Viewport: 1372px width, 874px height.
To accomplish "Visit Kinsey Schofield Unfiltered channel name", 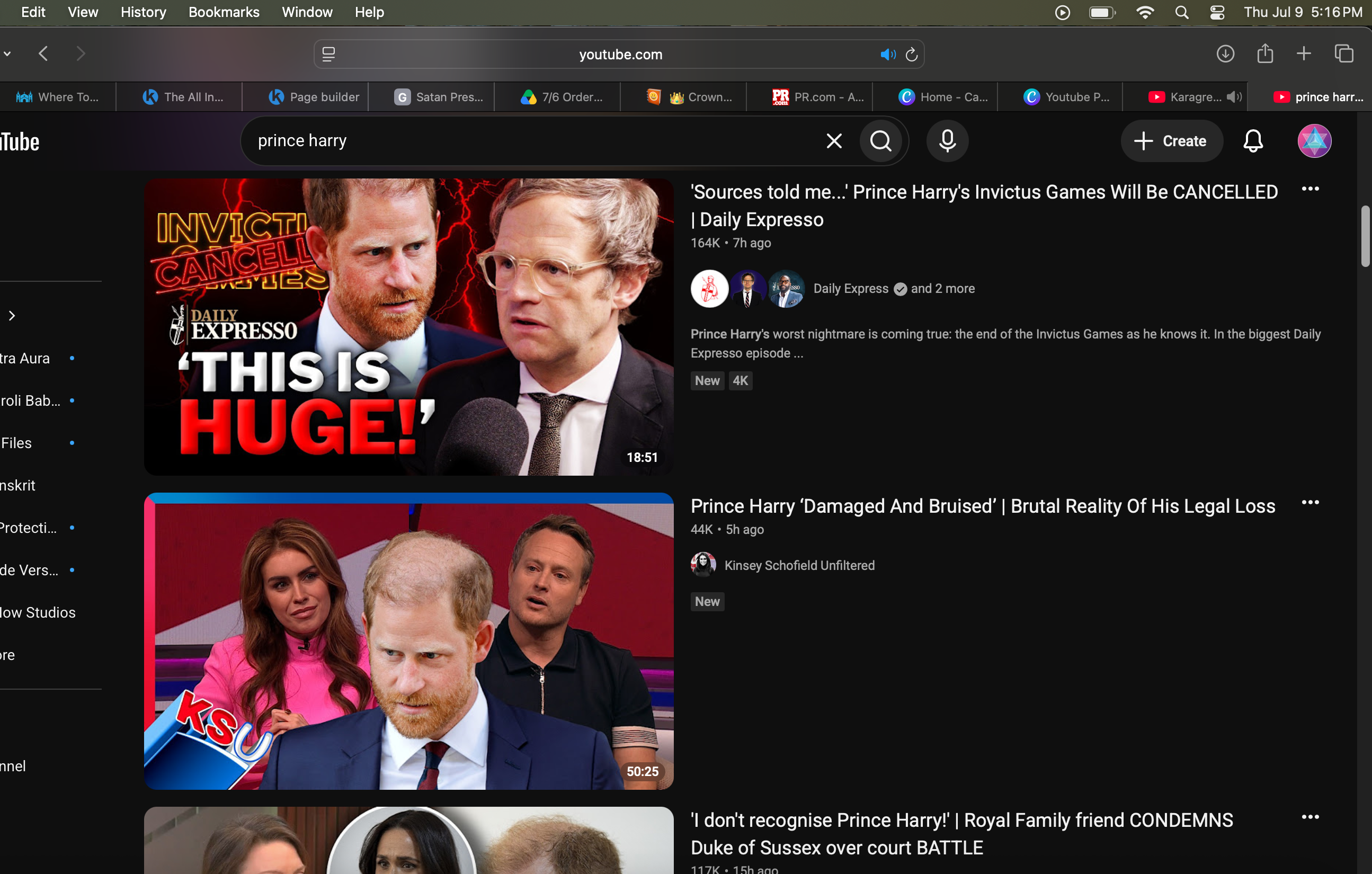I will coord(799,565).
